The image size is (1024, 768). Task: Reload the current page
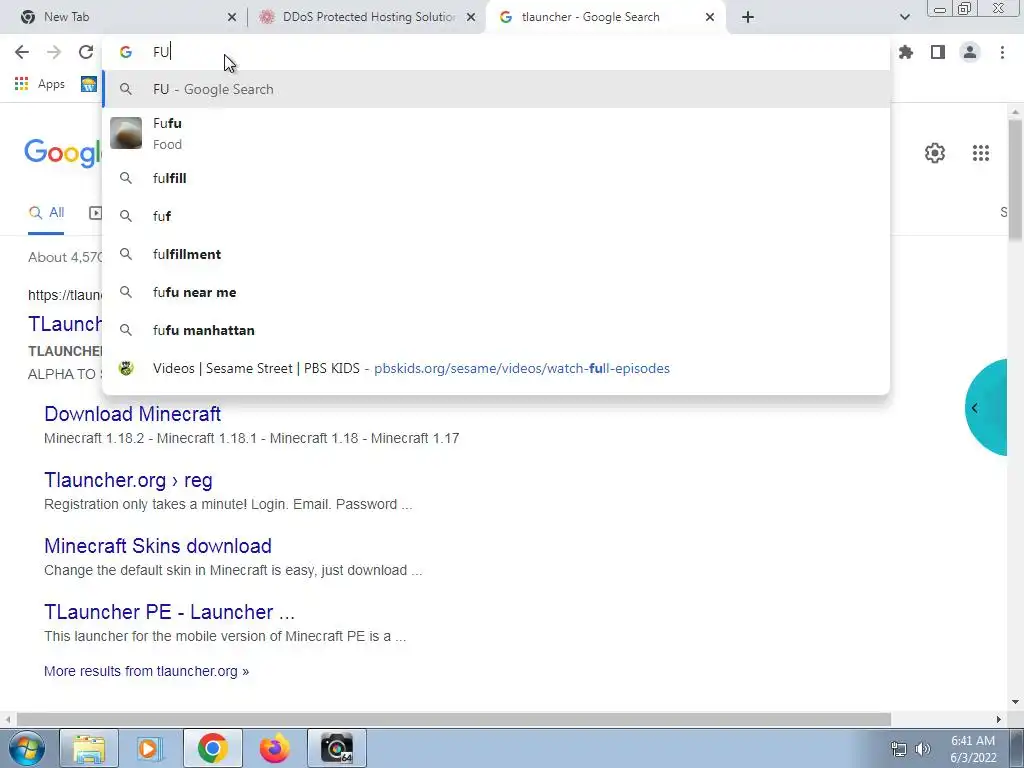(86, 52)
